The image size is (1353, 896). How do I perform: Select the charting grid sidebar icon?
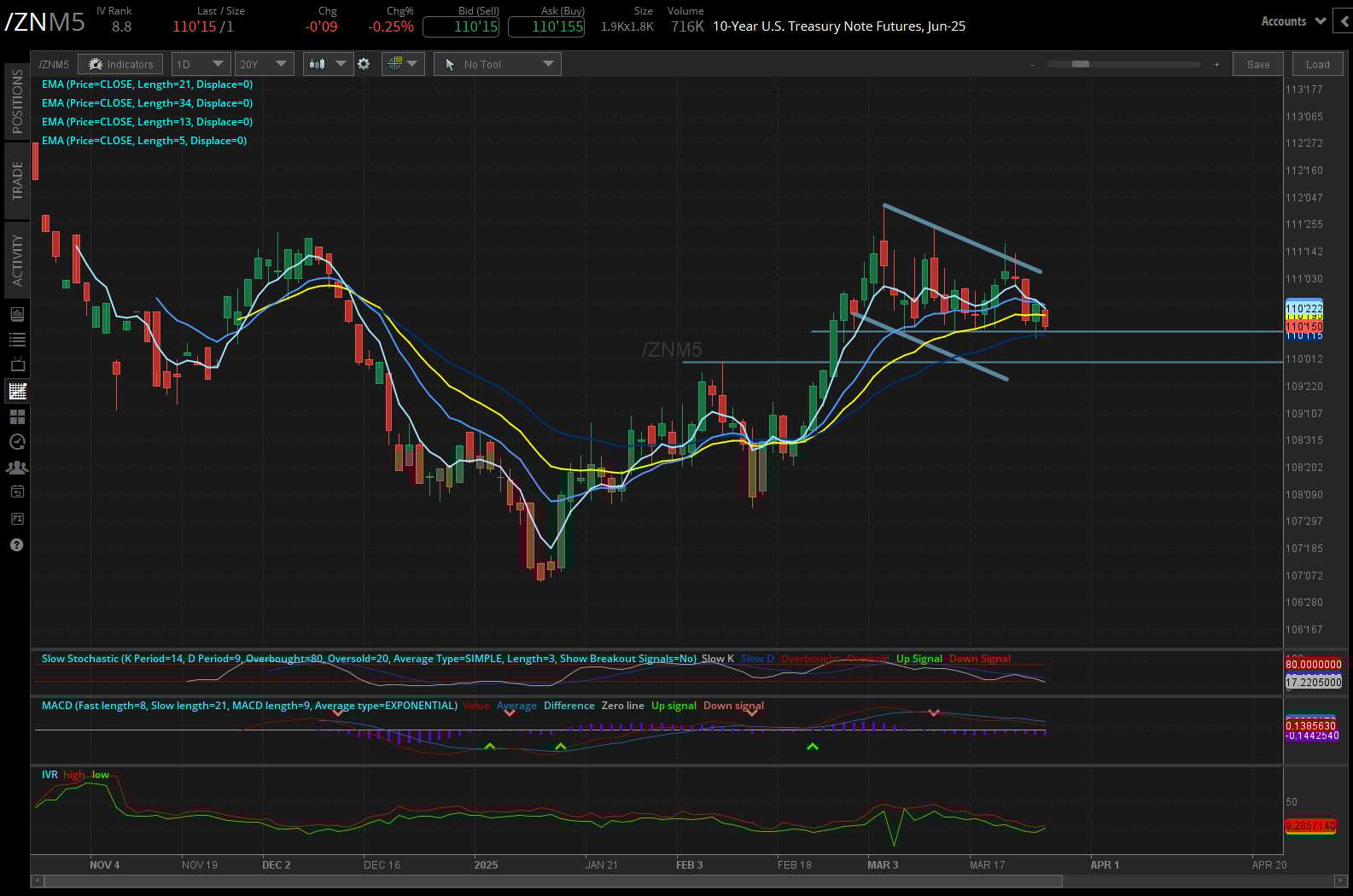click(17, 391)
